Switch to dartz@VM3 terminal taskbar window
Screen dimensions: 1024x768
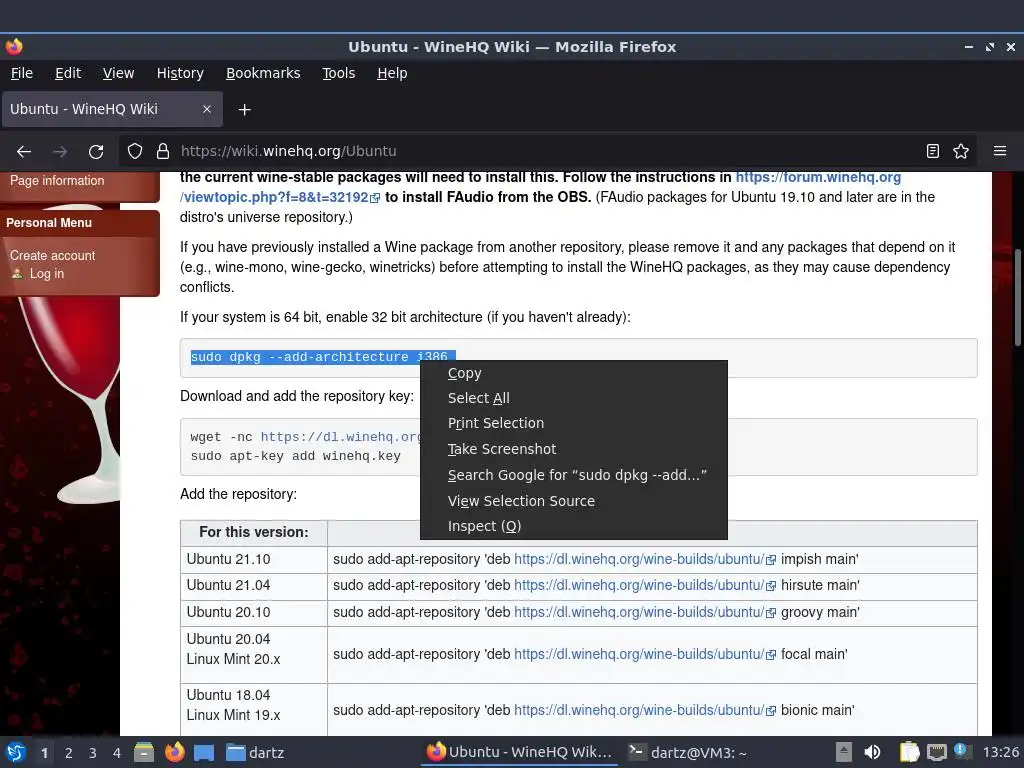pyautogui.click(x=688, y=752)
